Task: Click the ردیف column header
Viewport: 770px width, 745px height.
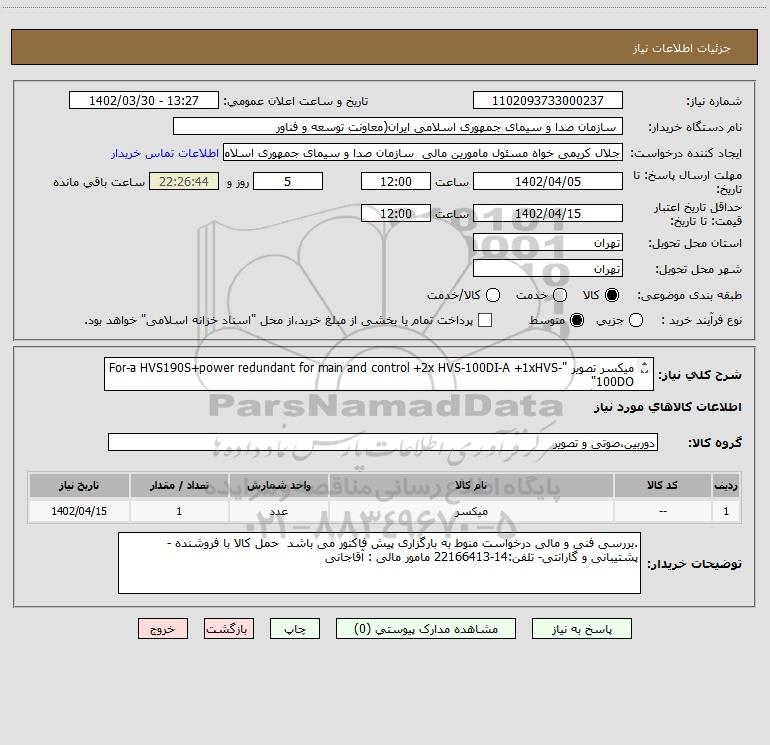Action: [726, 486]
